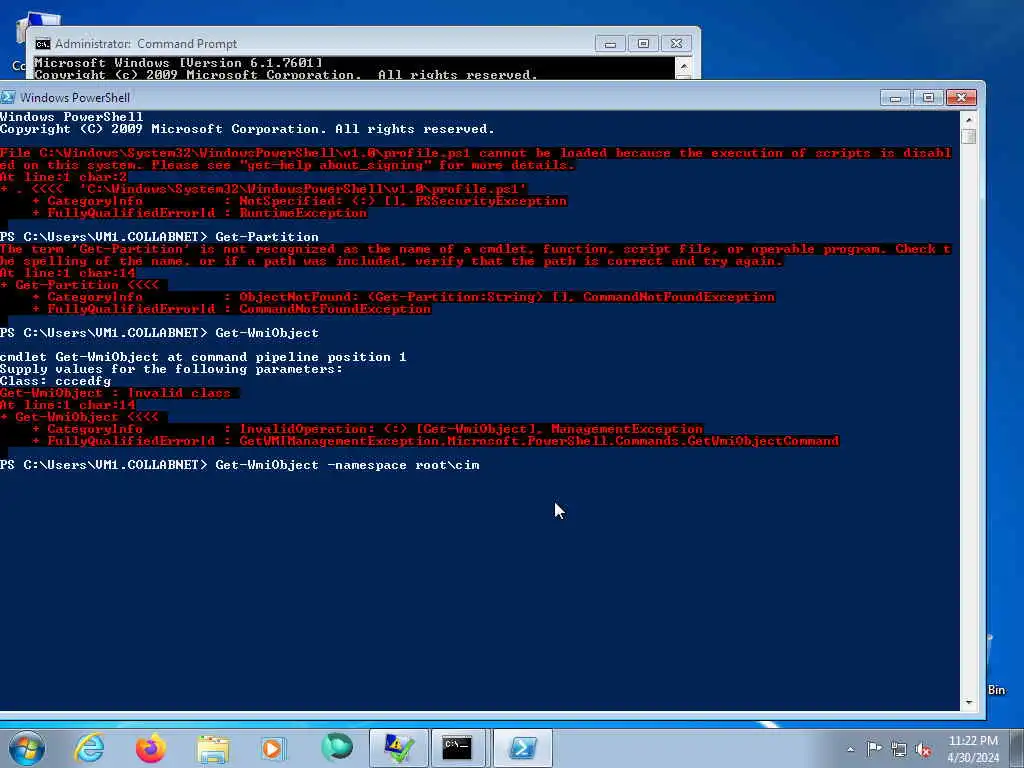Open the network tray icon
1024x768 pixels.
coord(899,749)
